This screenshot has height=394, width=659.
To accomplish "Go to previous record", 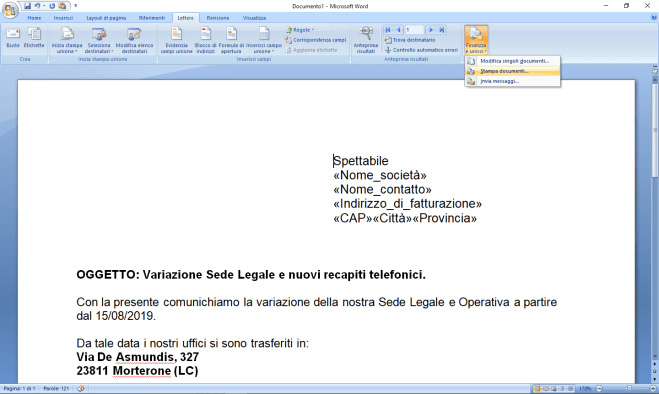I will tap(398, 30).
